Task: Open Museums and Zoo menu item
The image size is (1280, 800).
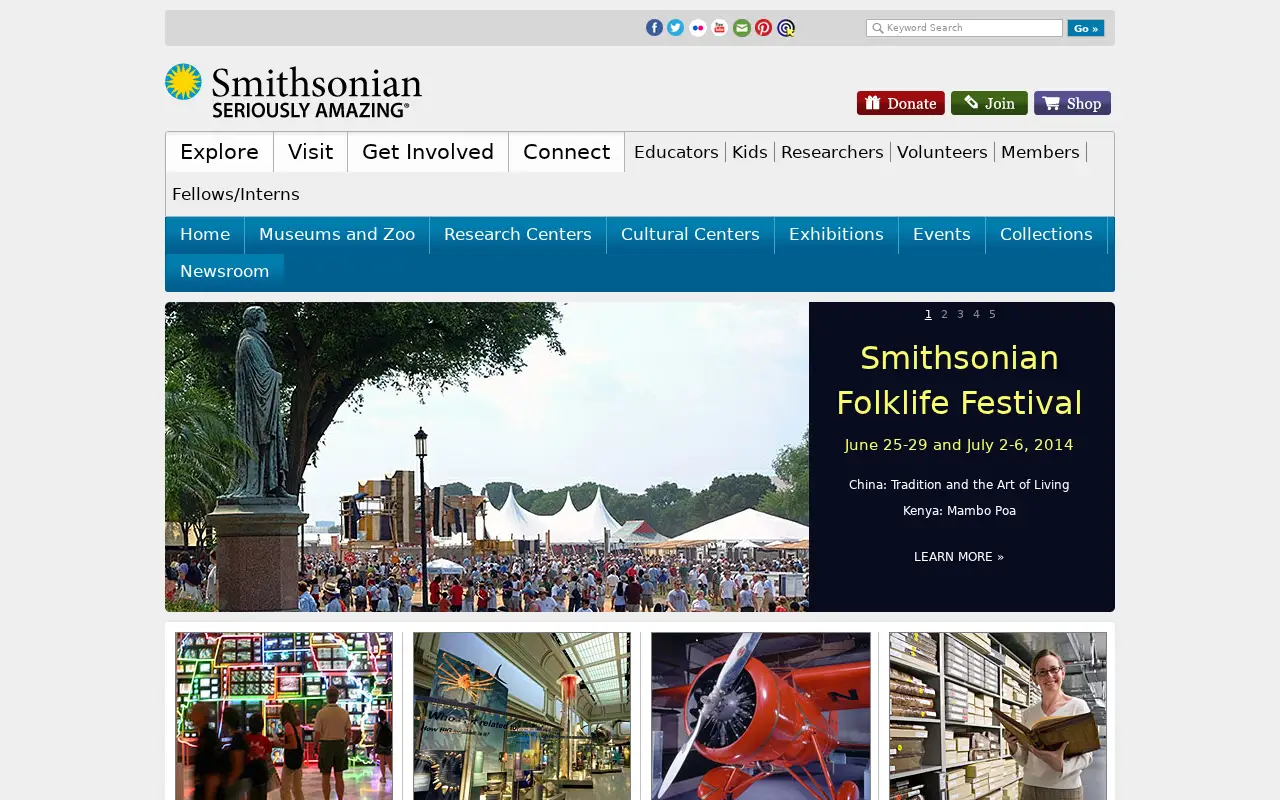Action: click(337, 234)
